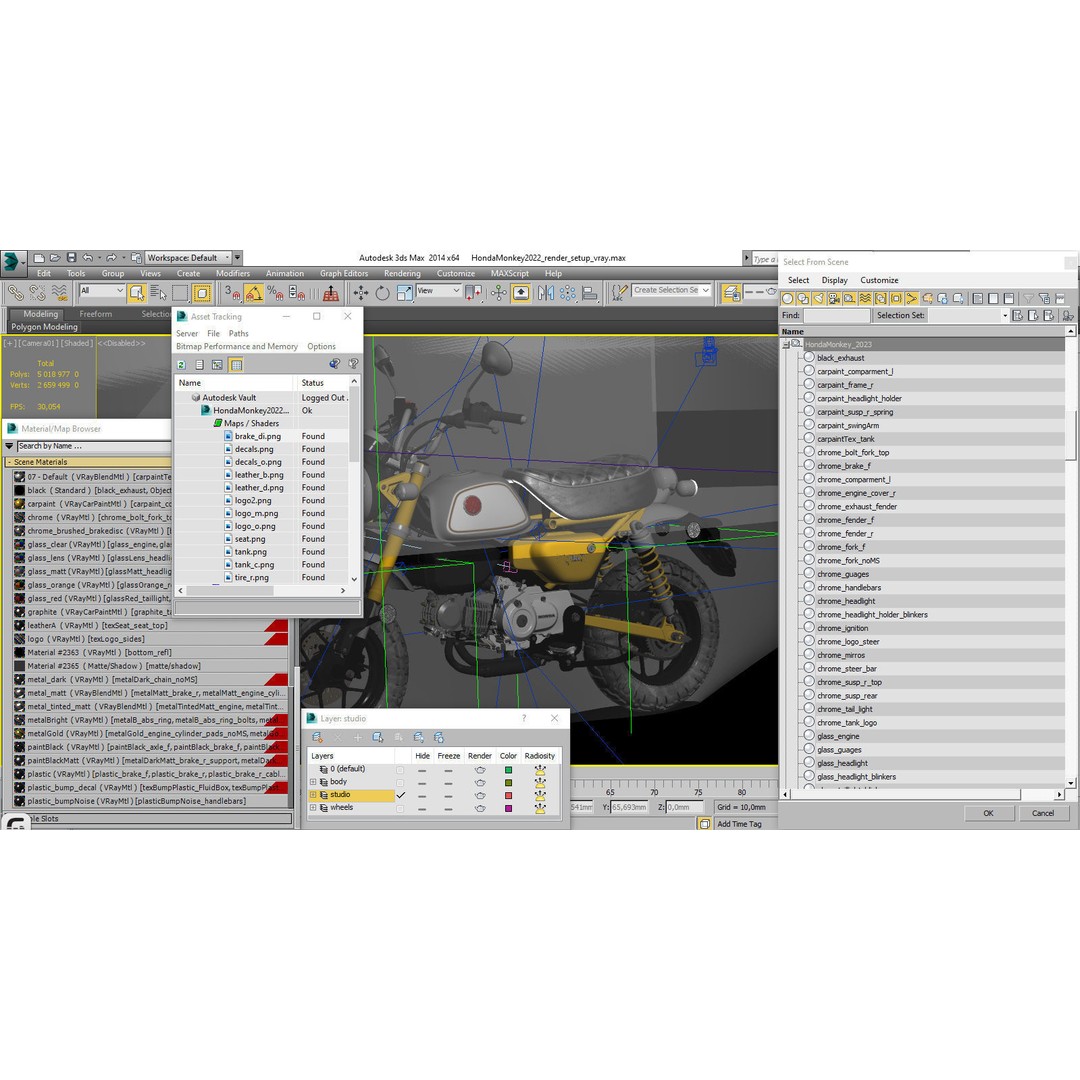This screenshot has width=1080, height=1080.
Task: Open the MAXScript menu
Action: (x=510, y=273)
